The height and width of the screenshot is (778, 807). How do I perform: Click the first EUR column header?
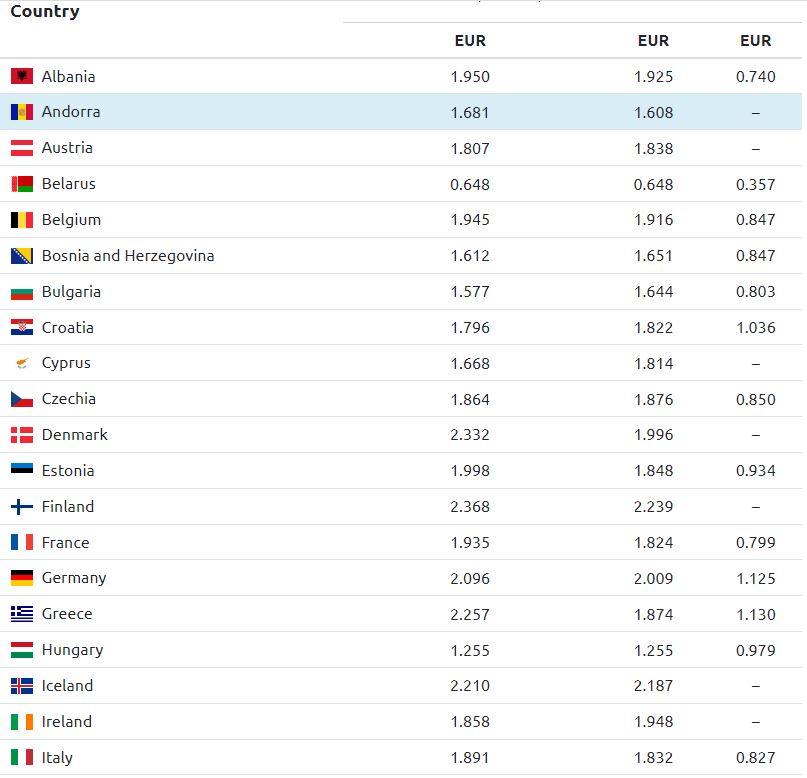click(x=470, y=41)
